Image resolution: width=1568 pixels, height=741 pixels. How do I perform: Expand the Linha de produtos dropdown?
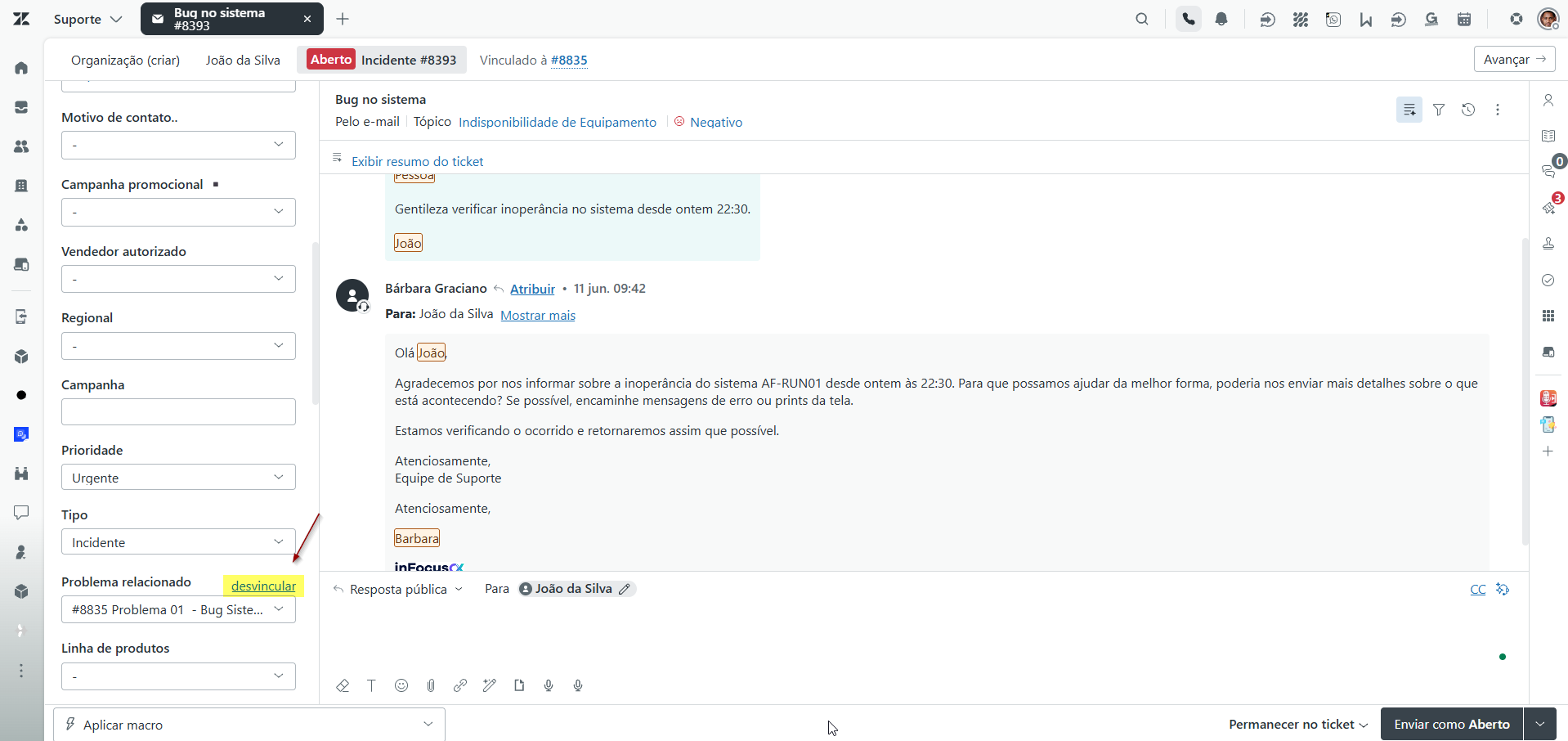(x=178, y=676)
